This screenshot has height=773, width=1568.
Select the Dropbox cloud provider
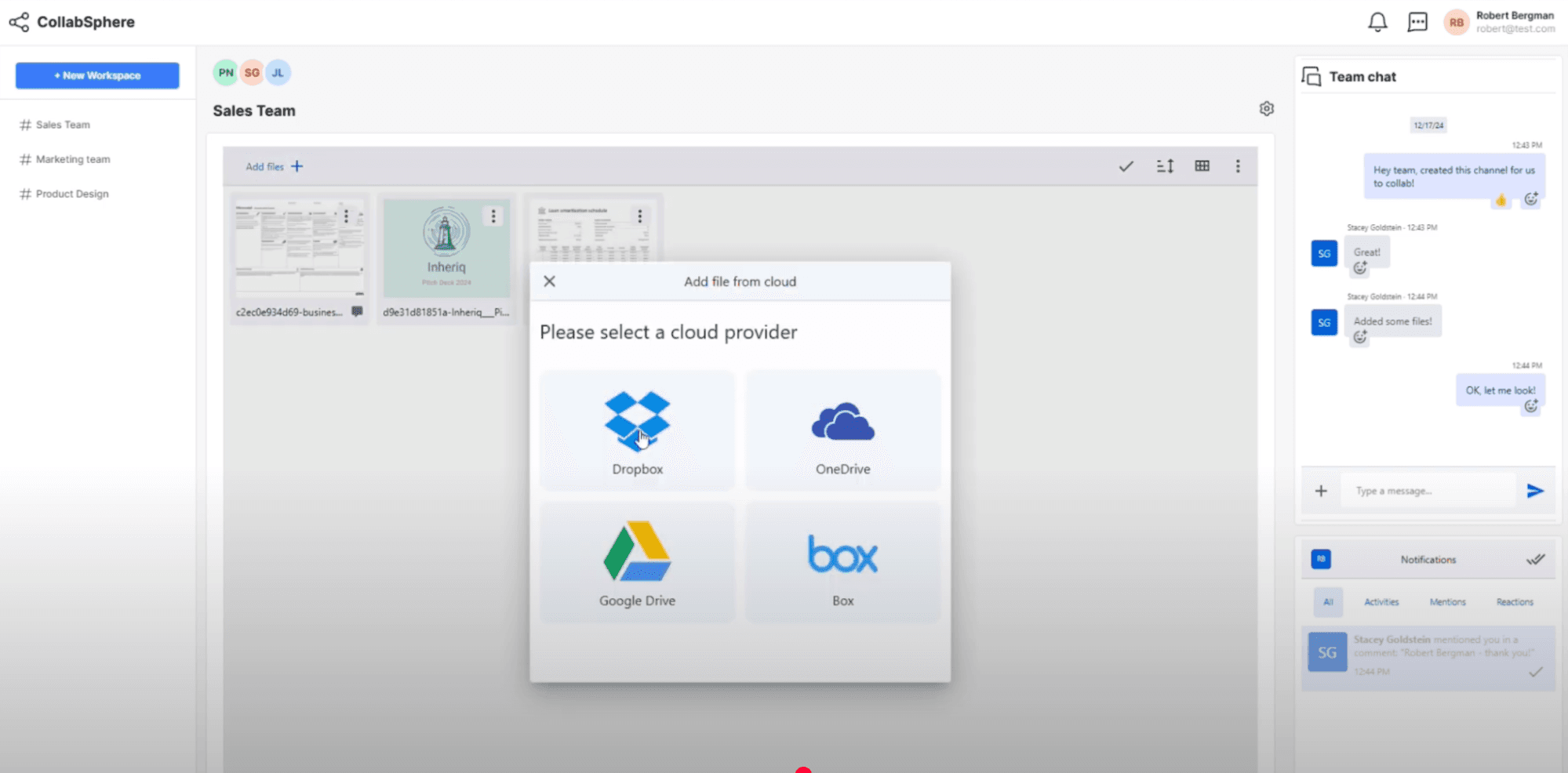(636, 430)
